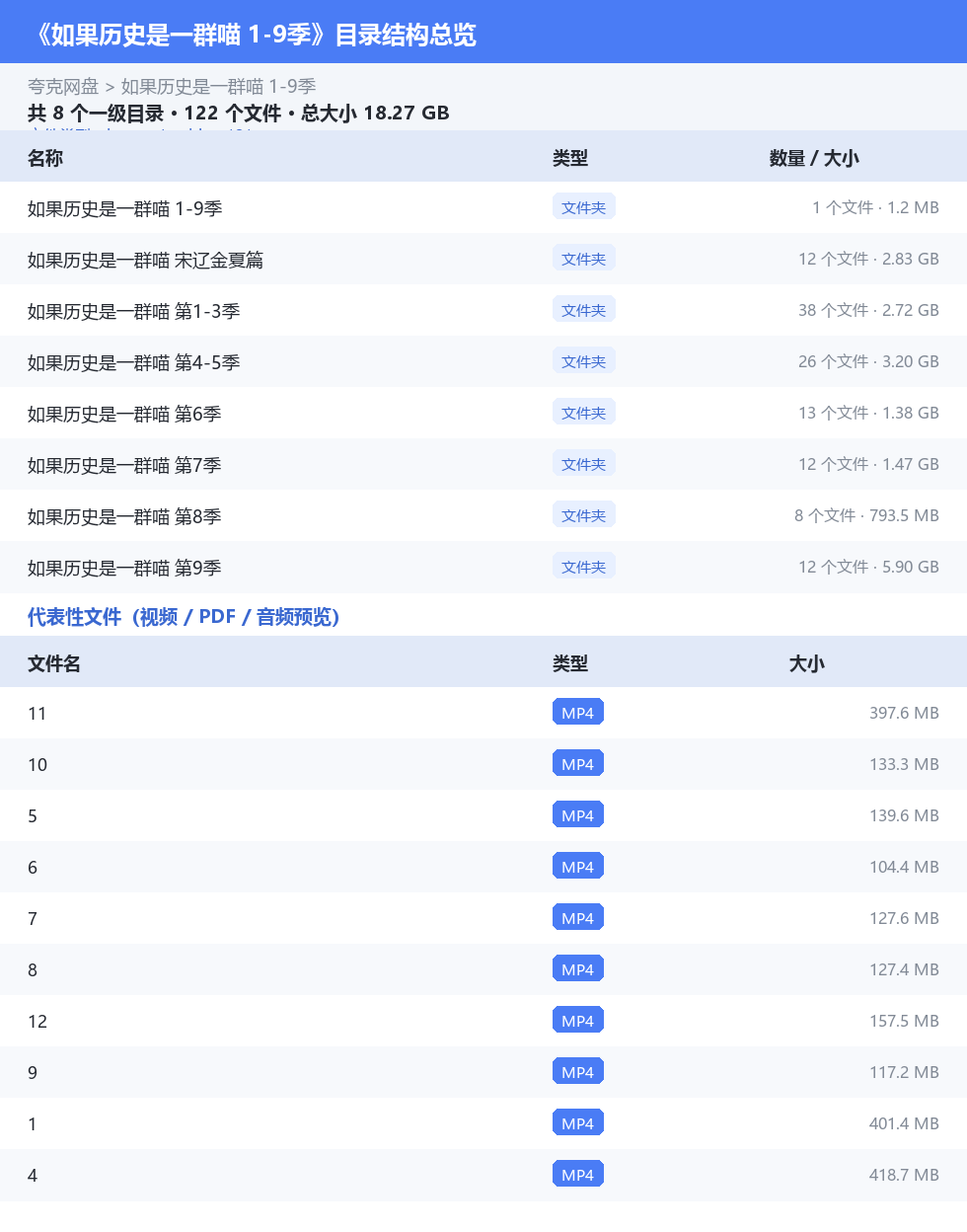Open the 夸克网盘 breadcrumb link
The image size is (967, 1232).
click(x=63, y=87)
